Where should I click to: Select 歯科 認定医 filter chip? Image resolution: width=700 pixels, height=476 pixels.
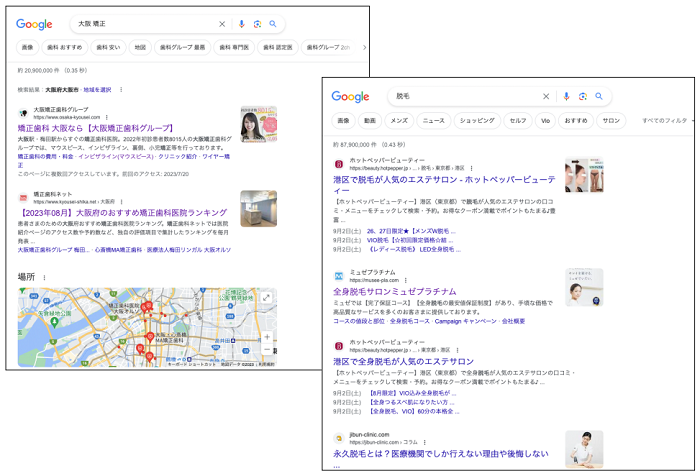tap(277, 47)
